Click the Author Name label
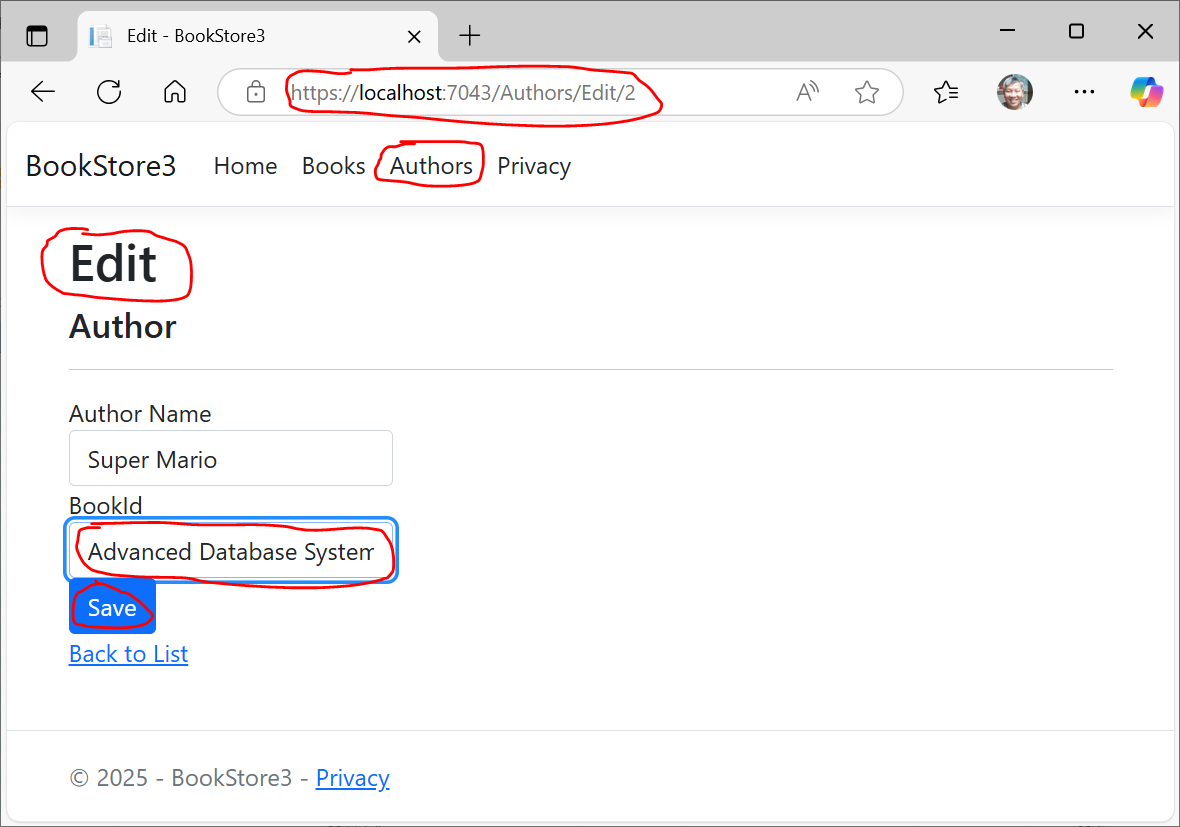The height and width of the screenshot is (827, 1180). pyautogui.click(x=140, y=414)
